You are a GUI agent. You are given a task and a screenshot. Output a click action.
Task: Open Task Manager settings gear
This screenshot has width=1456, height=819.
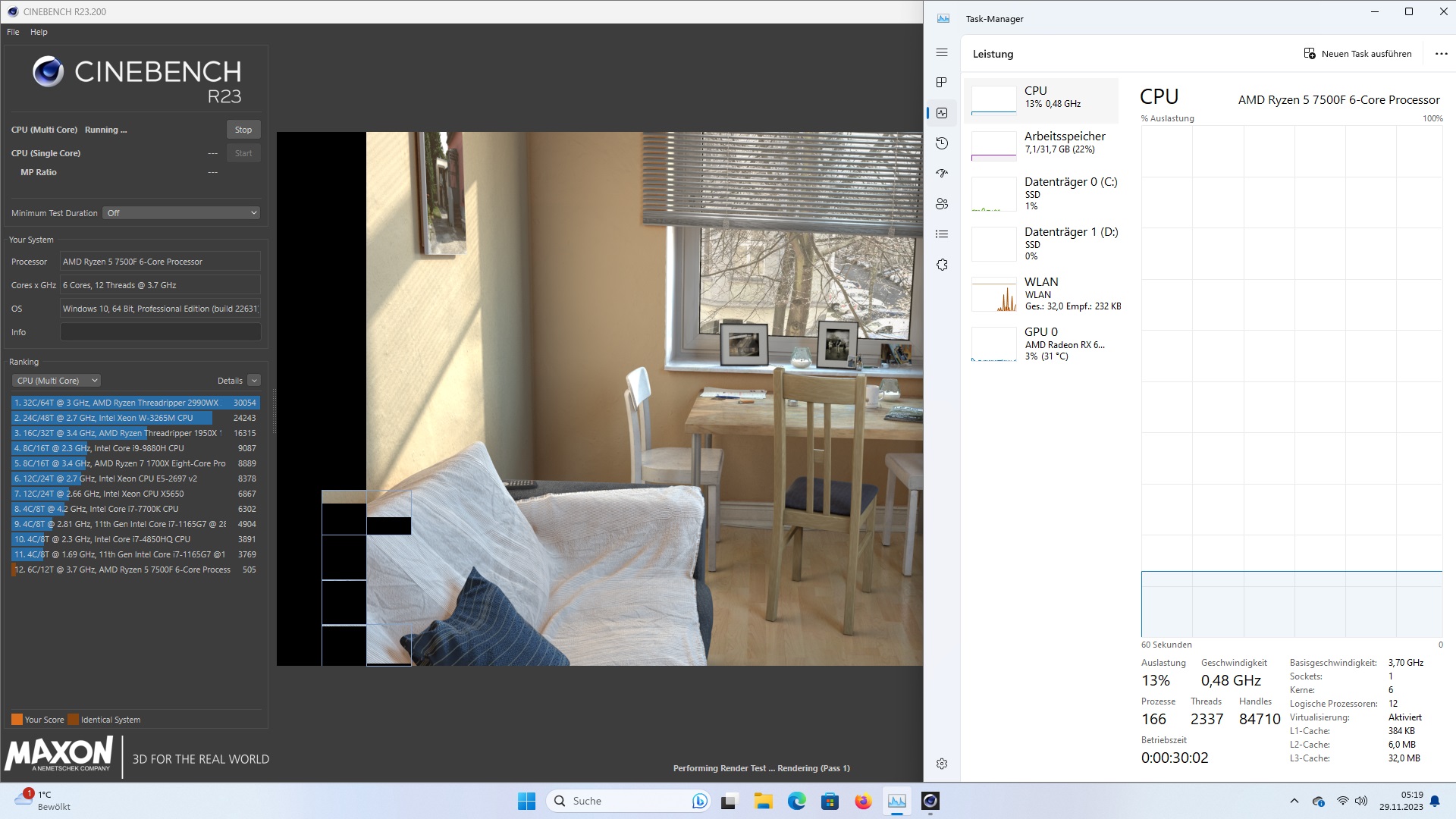[942, 764]
